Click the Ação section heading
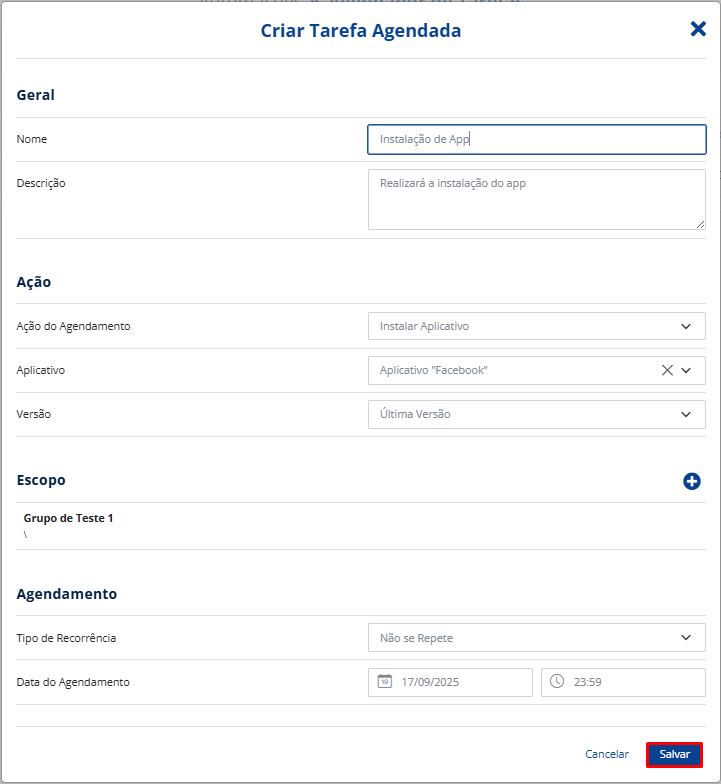 (34, 282)
